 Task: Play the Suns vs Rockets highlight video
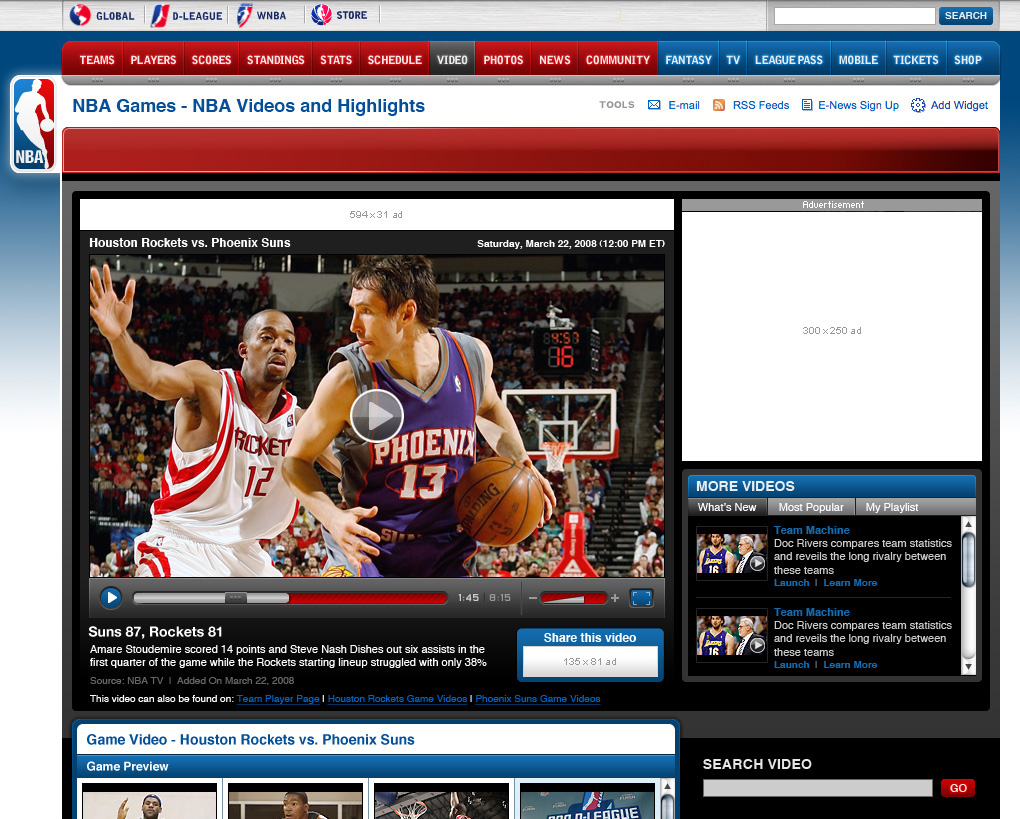click(377, 416)
